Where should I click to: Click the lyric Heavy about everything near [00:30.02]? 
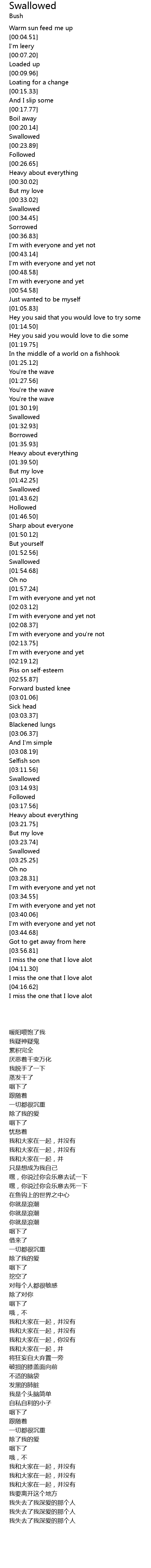coord(43,173)
